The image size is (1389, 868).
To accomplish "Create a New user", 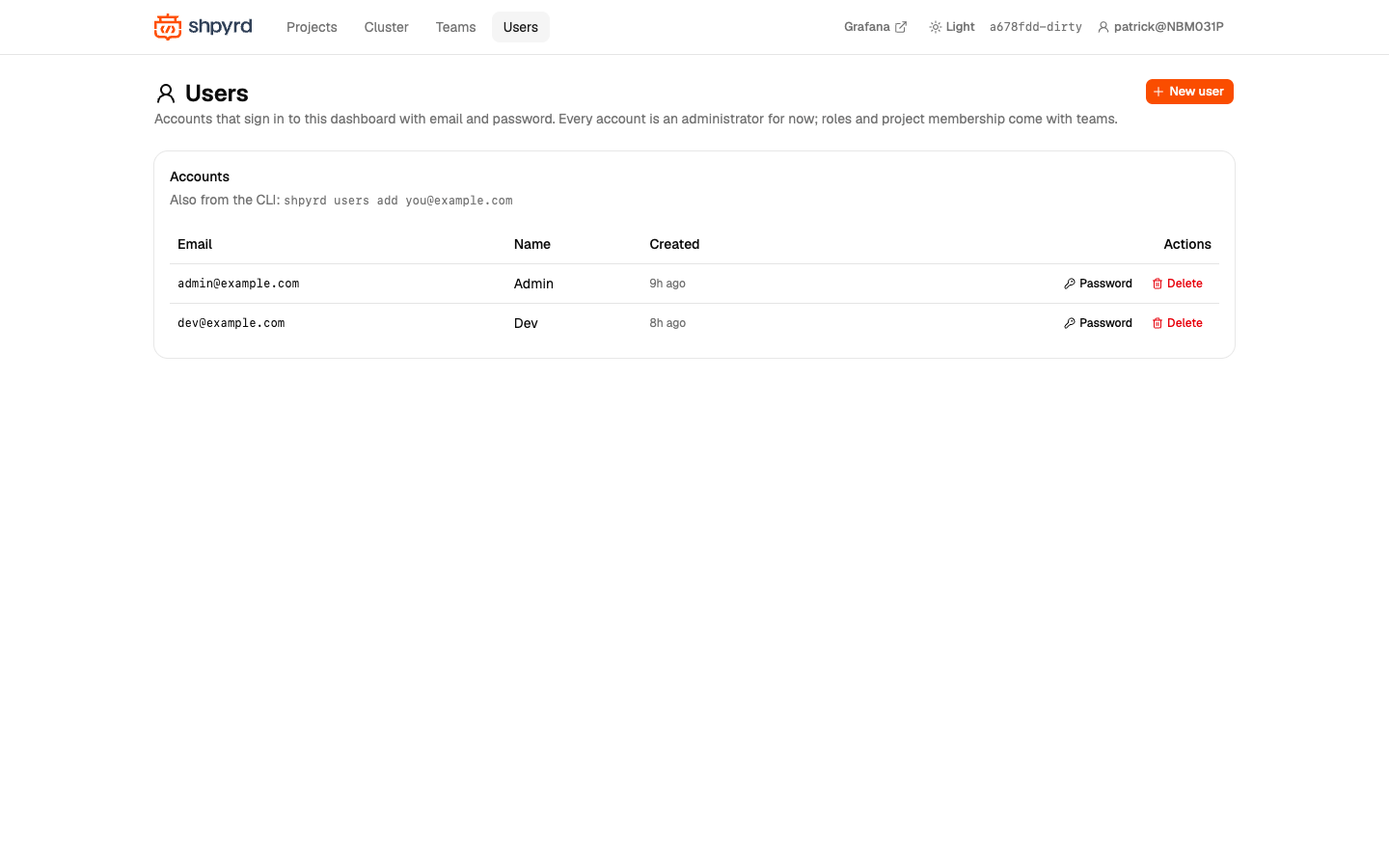I will pos(1189,92).
